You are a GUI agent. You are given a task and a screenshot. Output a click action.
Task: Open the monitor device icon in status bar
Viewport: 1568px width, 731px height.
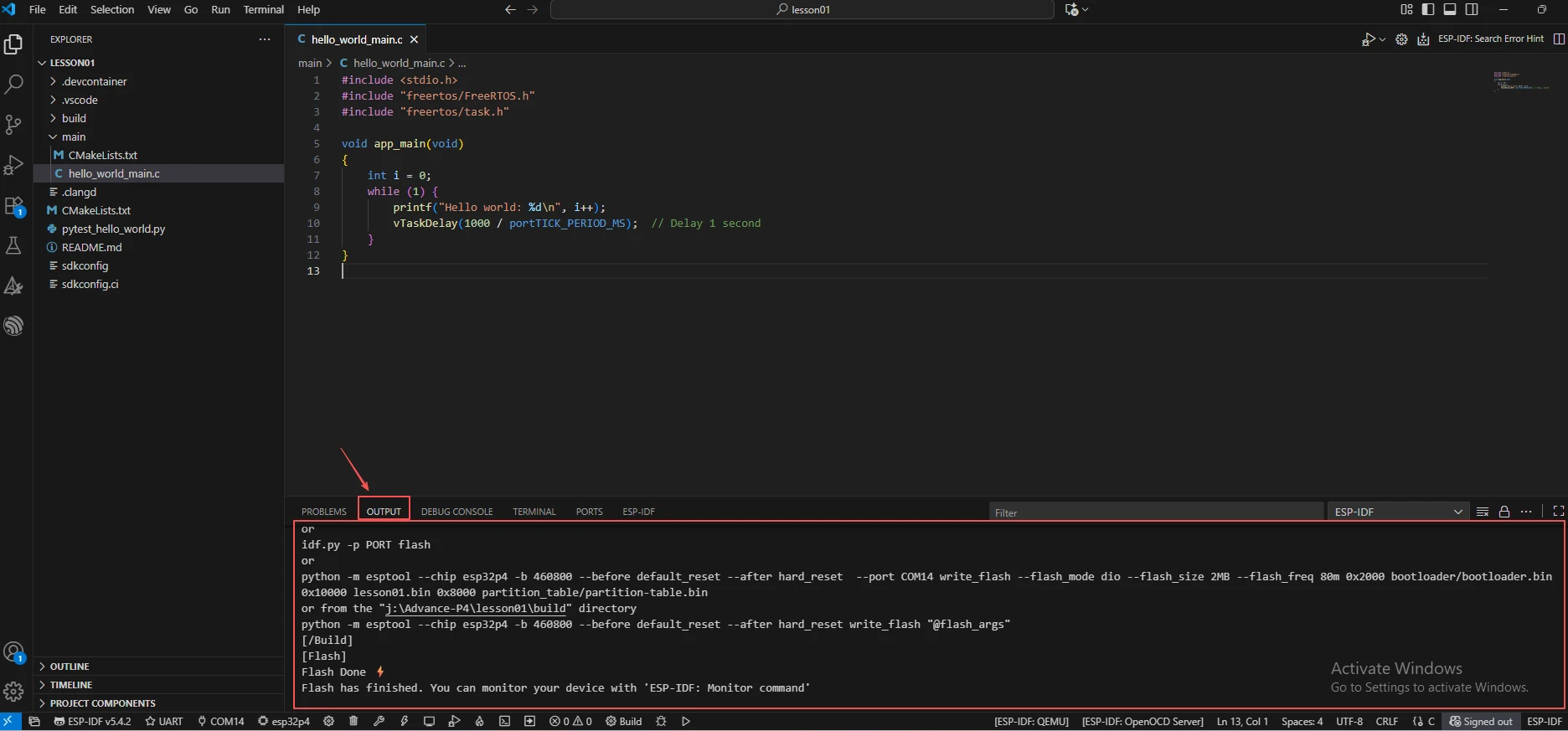point(429,721)
